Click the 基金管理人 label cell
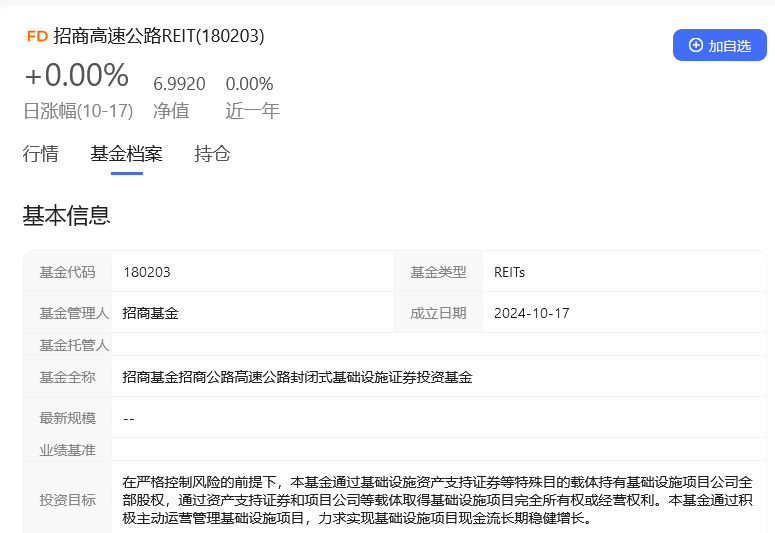The height and width of the screenshot is (533, 775). click(x=68, y=312)
